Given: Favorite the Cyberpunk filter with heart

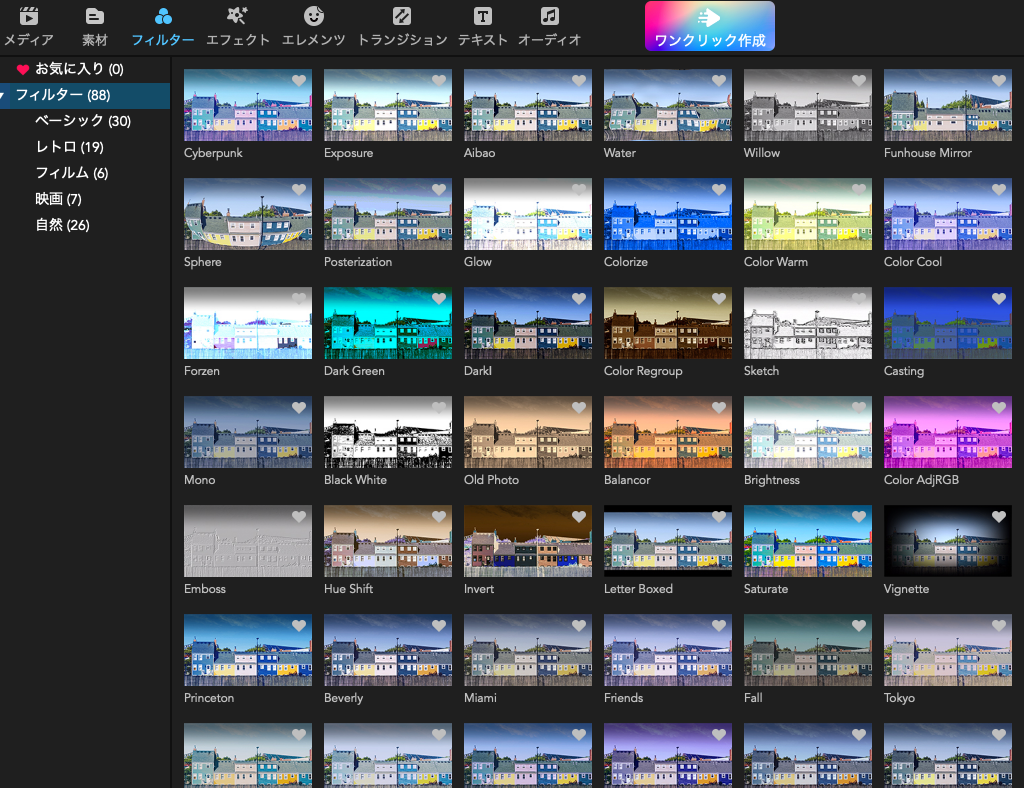Looking at the screenshot, I should tap(299, 81).
